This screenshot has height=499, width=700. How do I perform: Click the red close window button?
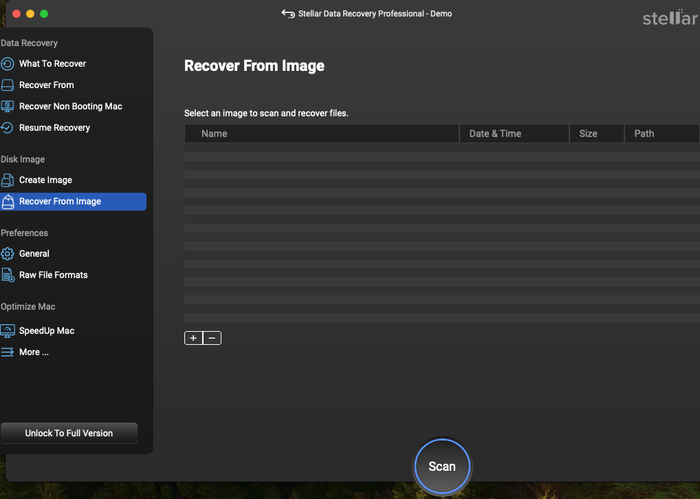[x=17, y=14]
